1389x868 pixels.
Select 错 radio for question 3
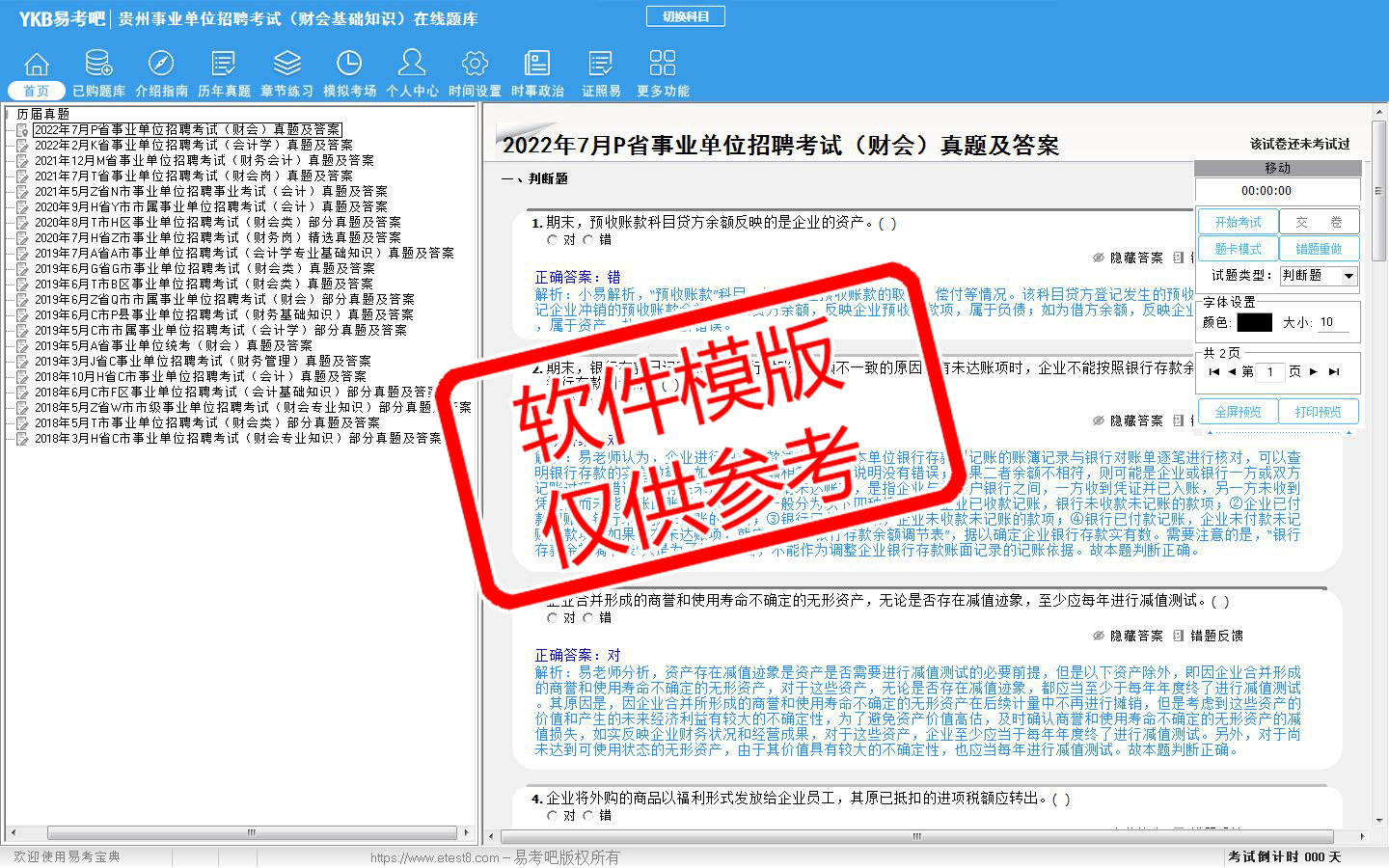(588, 618)
